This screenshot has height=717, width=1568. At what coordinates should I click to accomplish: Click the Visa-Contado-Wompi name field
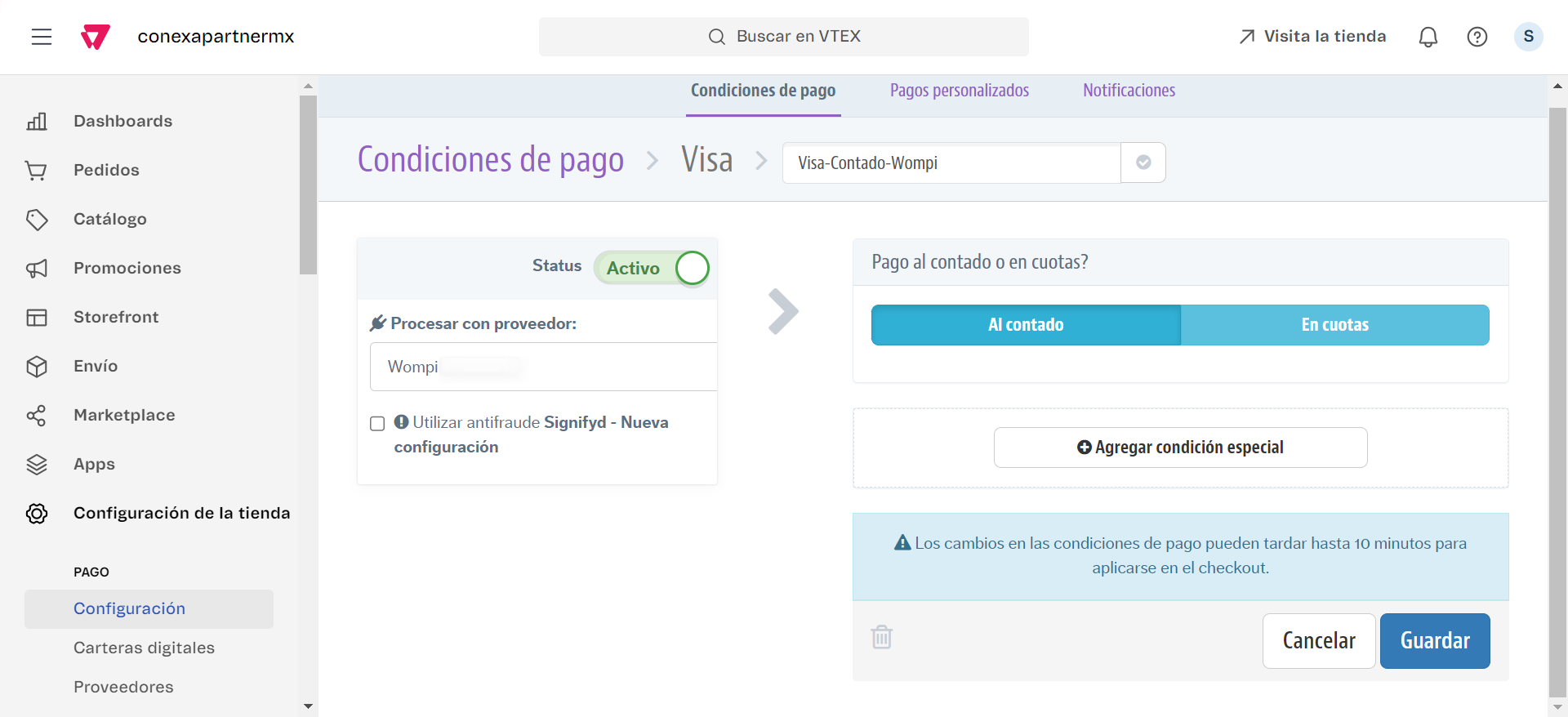[951, 163]
